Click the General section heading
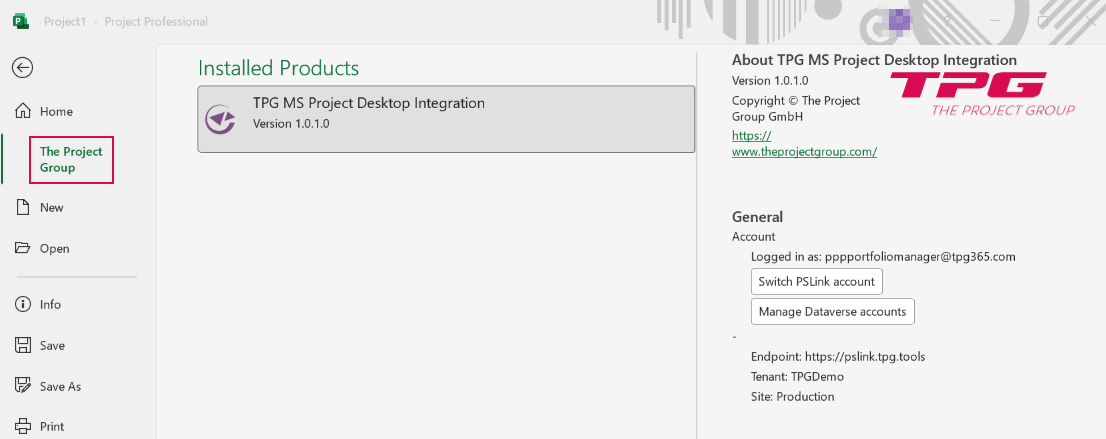1106x439 pixels. point(758,217)
